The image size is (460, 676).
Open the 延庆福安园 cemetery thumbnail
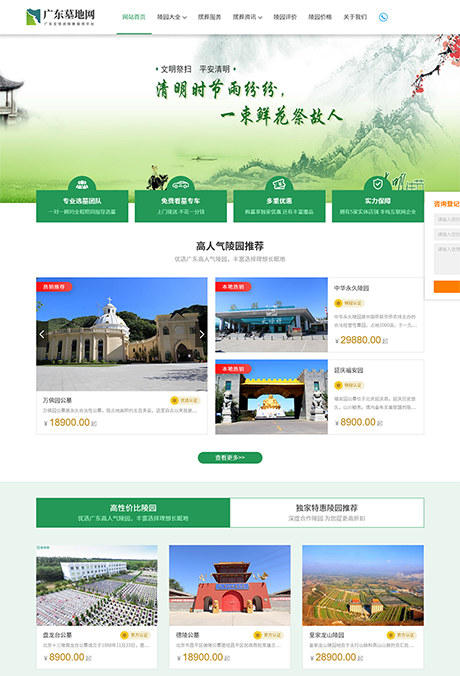(x=271, y=397)
